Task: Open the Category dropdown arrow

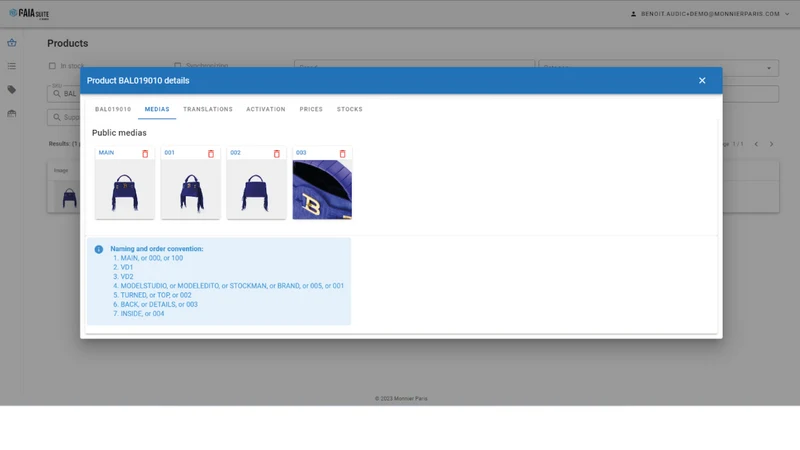Action: click(769, 68)
